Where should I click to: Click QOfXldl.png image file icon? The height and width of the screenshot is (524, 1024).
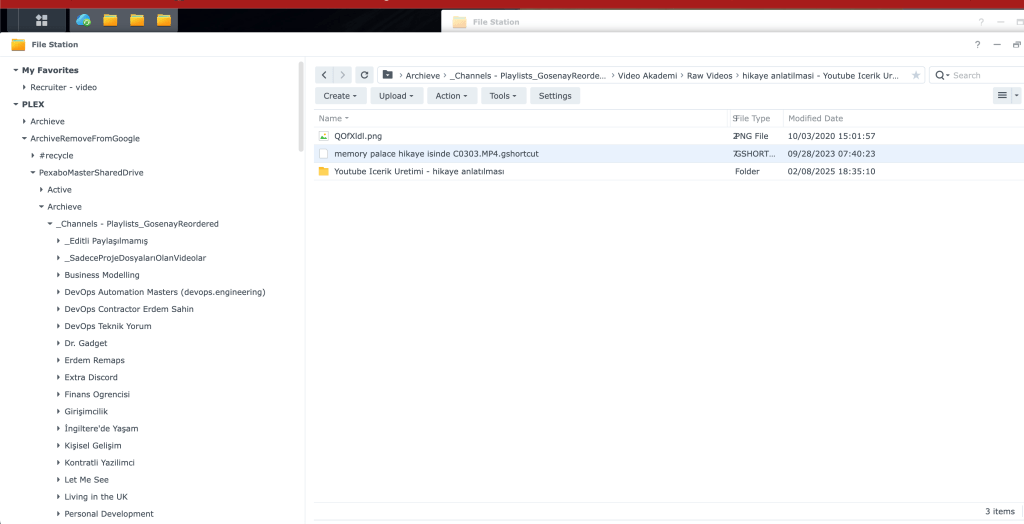(323, 136)
